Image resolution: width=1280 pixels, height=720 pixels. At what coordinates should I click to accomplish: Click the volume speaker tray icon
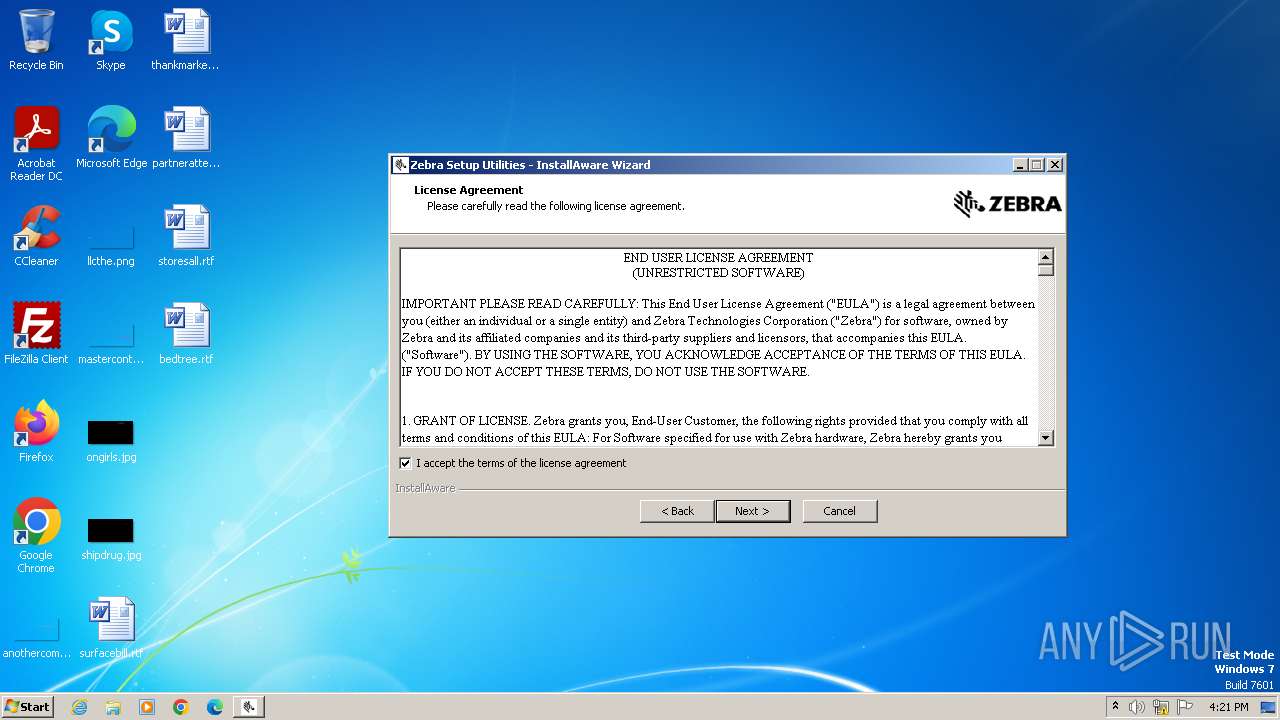(x=1137, y=707)
